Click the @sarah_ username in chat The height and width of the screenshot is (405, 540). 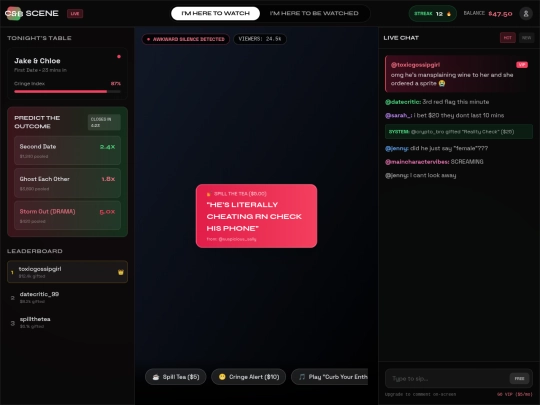[398, 115]
